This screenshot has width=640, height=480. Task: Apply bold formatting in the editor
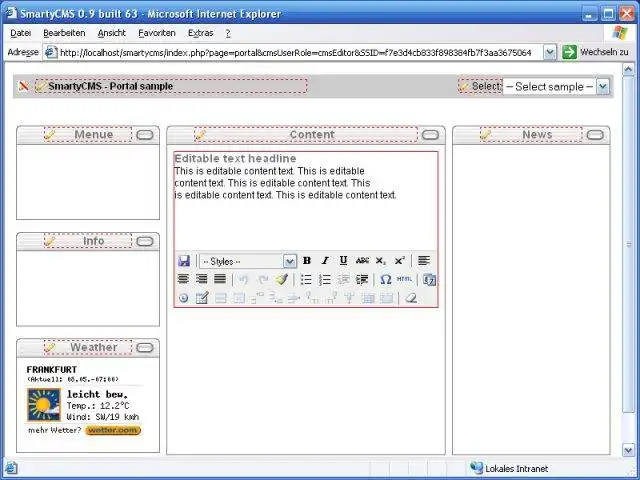pos(307,260)
